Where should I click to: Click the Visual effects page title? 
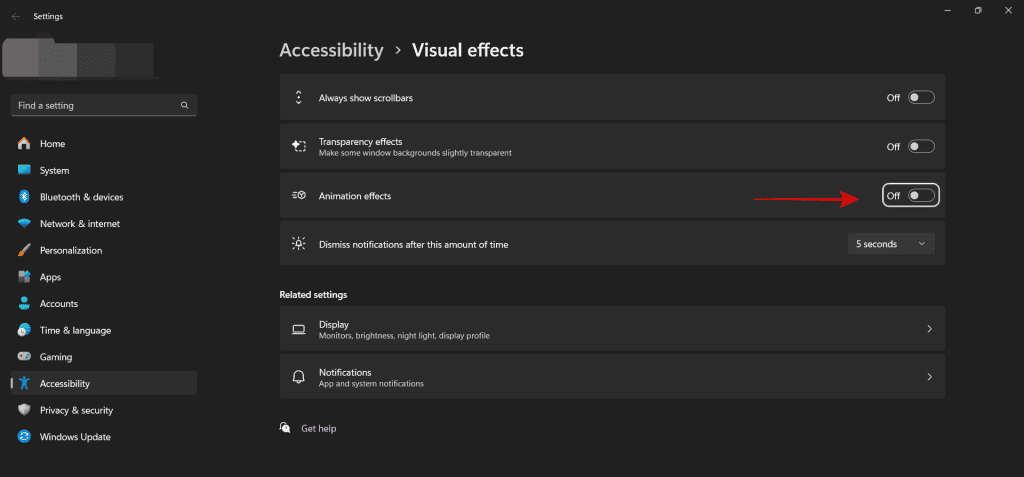(468, 50)
